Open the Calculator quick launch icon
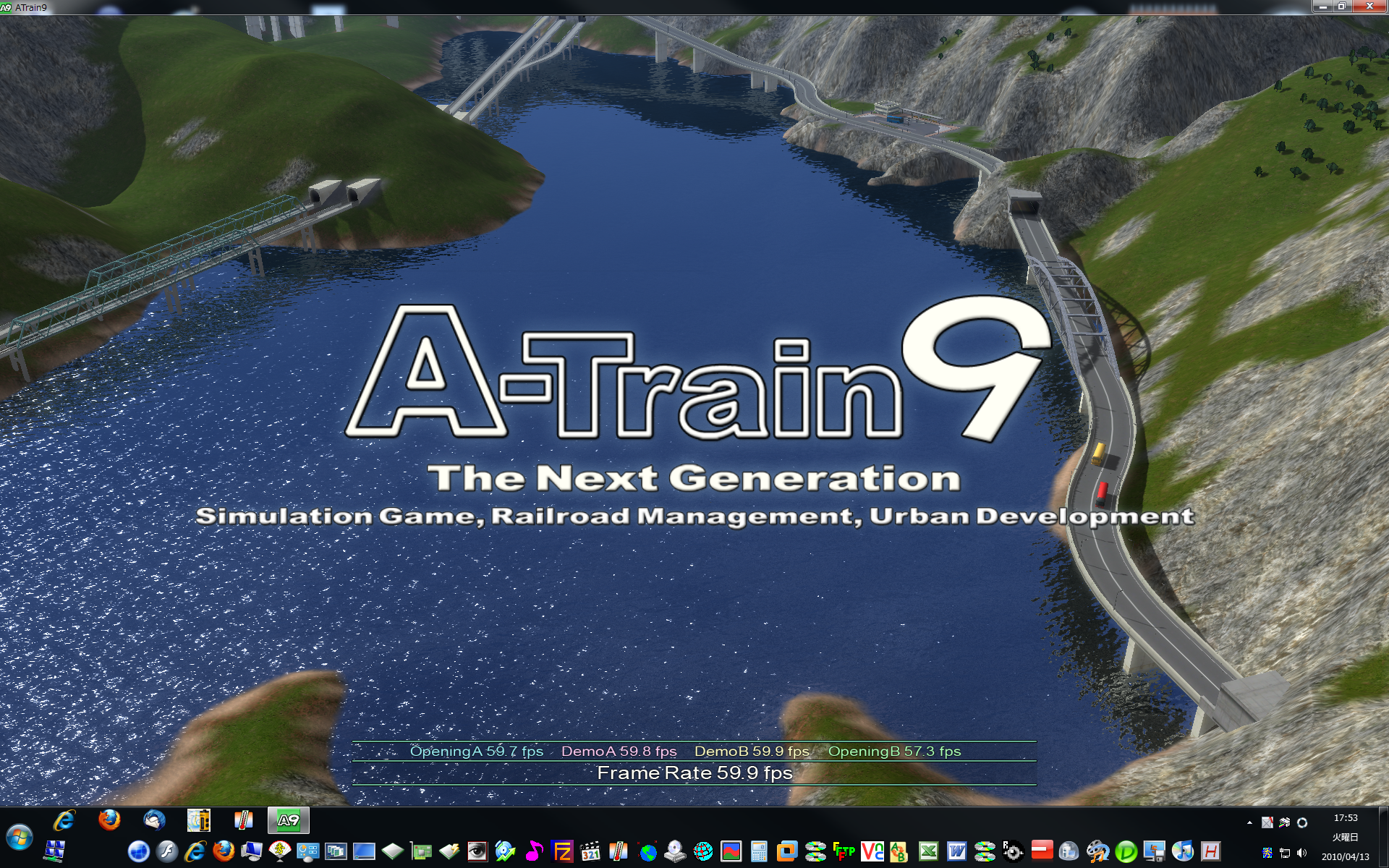Image resolution: width=1389 pixels, height=868 pixels. click(x=759, y=851)
